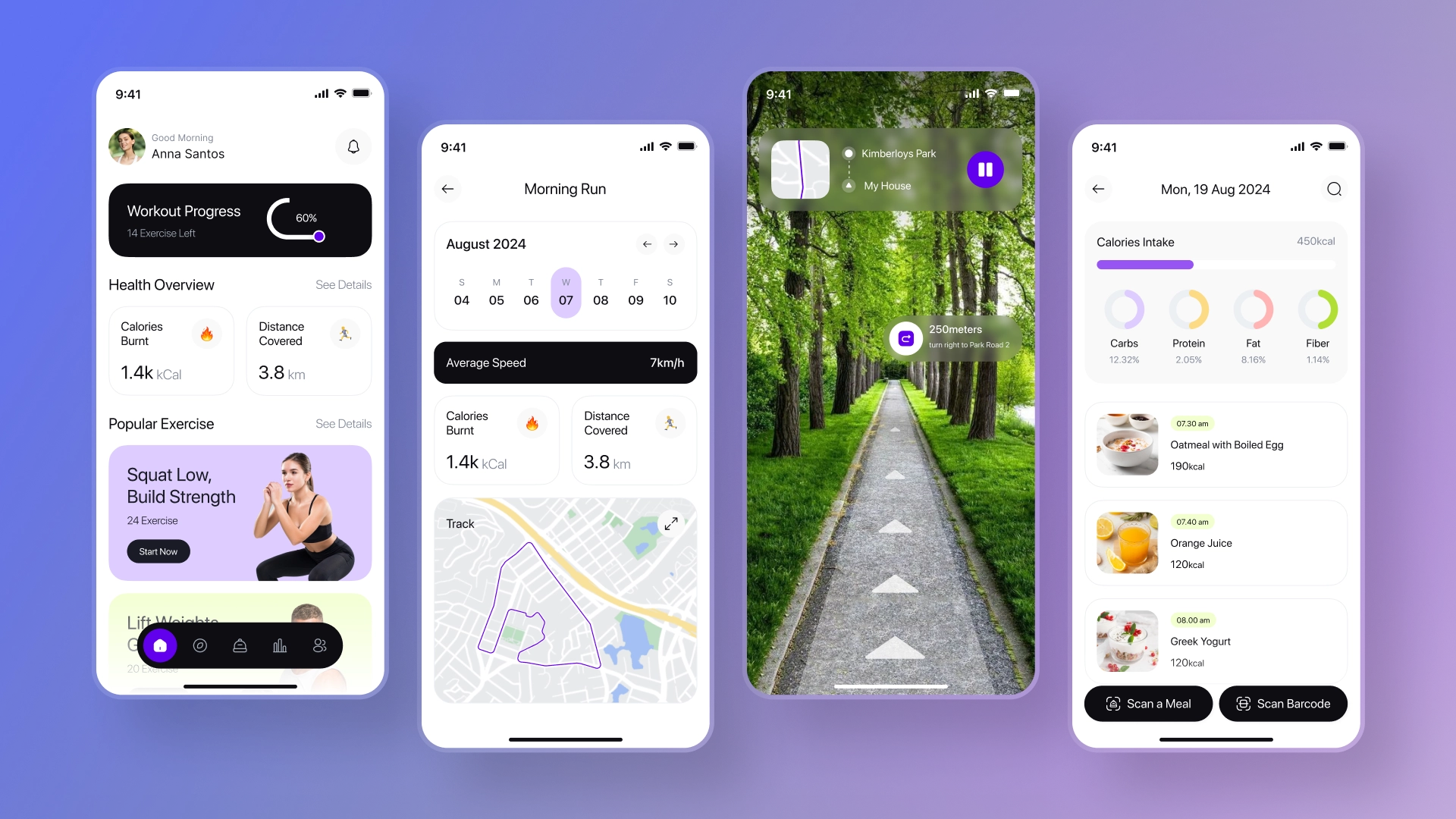Image resolution: width=1456 pixels, height=819 pixels.
Task: Tap the stats/chart icon in nav bar
Action: (279, 645)
